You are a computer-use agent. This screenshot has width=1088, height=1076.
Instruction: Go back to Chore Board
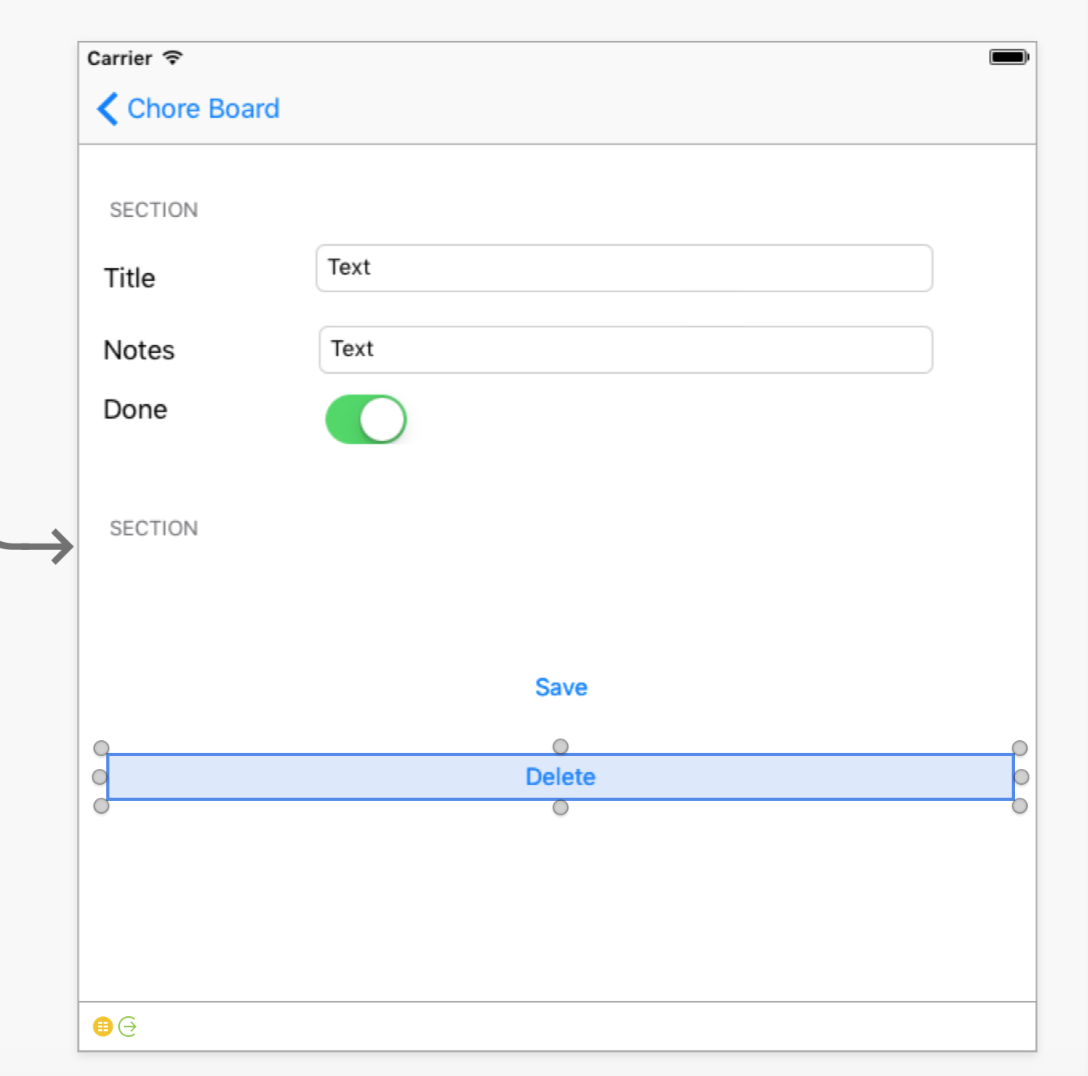(x=188, y=109)
